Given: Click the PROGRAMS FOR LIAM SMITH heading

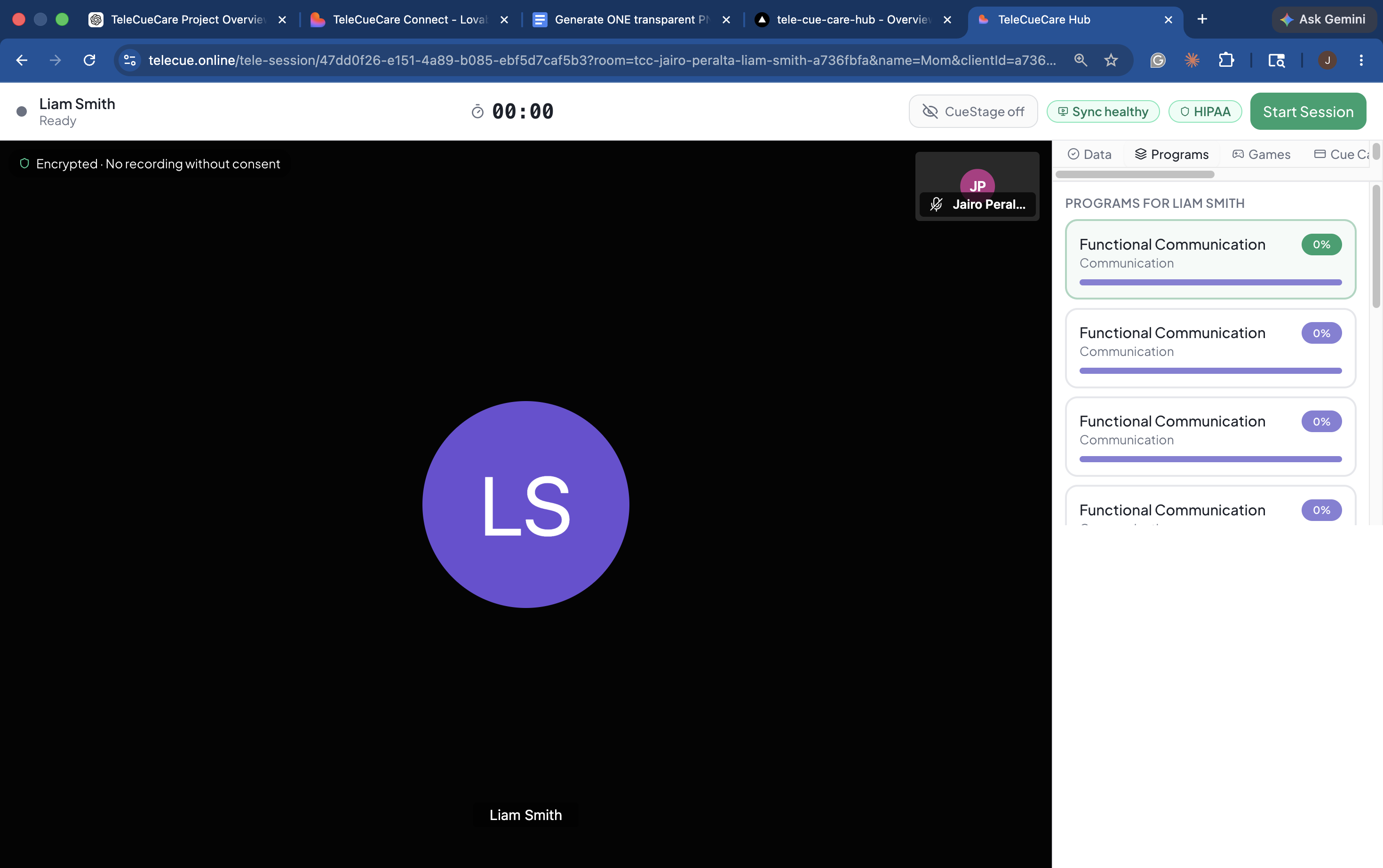Looking at the screenshot, I should tap(1154, 203).
